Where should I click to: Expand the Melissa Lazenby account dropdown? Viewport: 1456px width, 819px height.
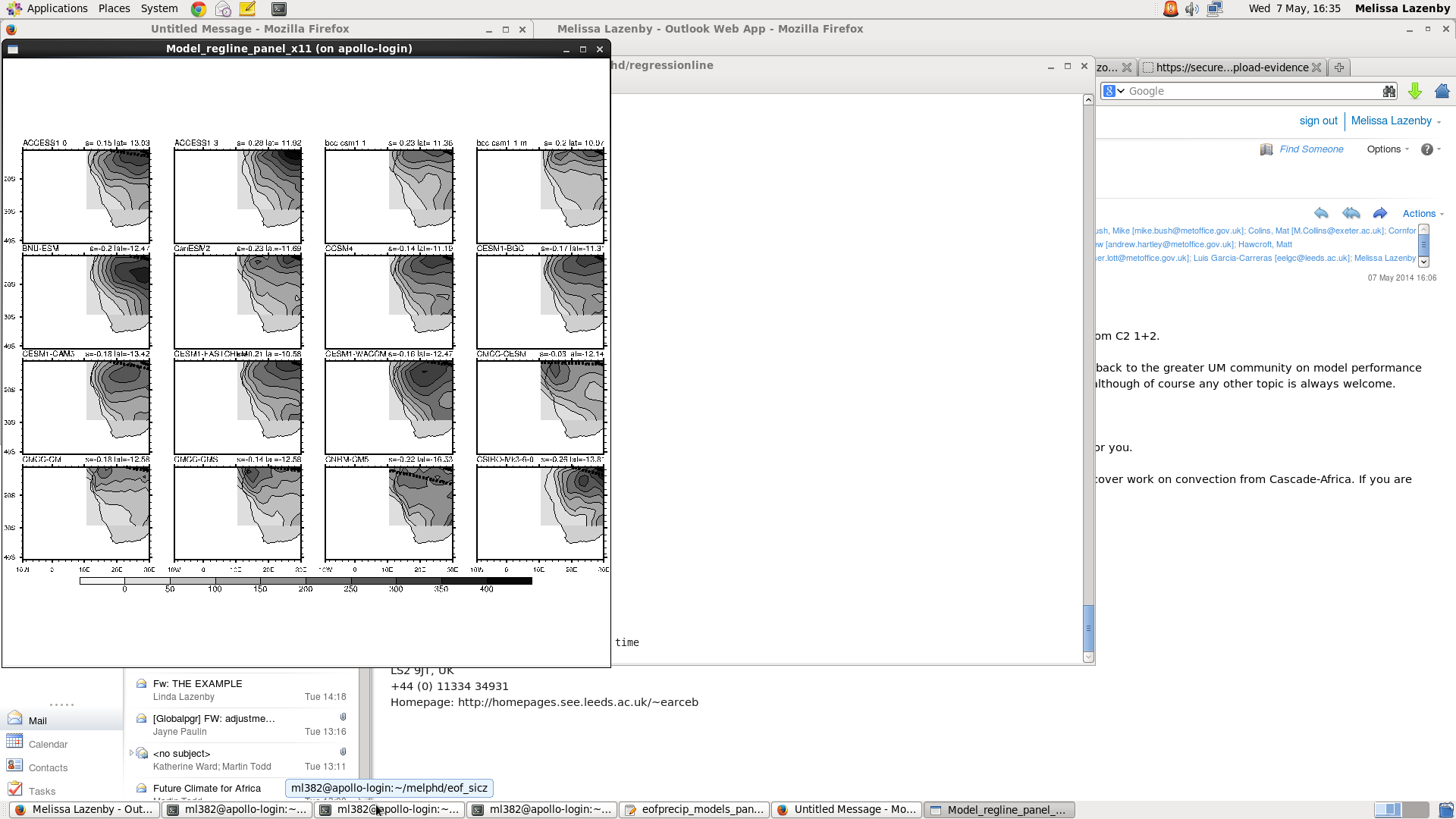coord(1395,121)
